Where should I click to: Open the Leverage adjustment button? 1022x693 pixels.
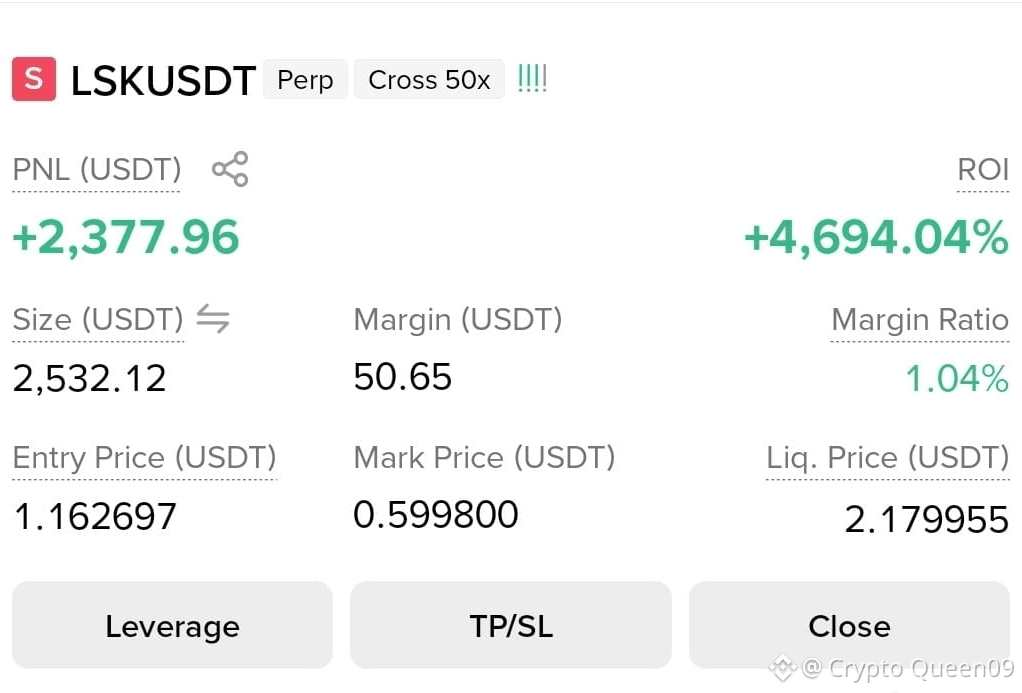[172, 625]
